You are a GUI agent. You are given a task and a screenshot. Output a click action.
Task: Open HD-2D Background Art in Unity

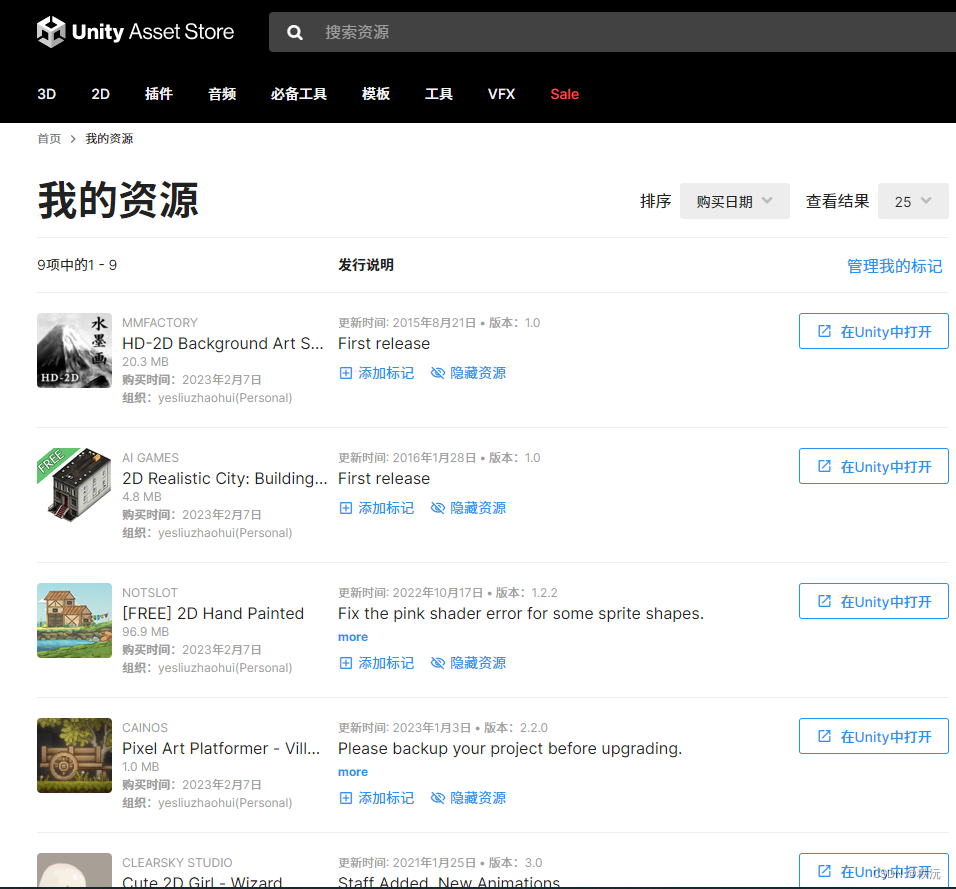click(x=874, y=332)
